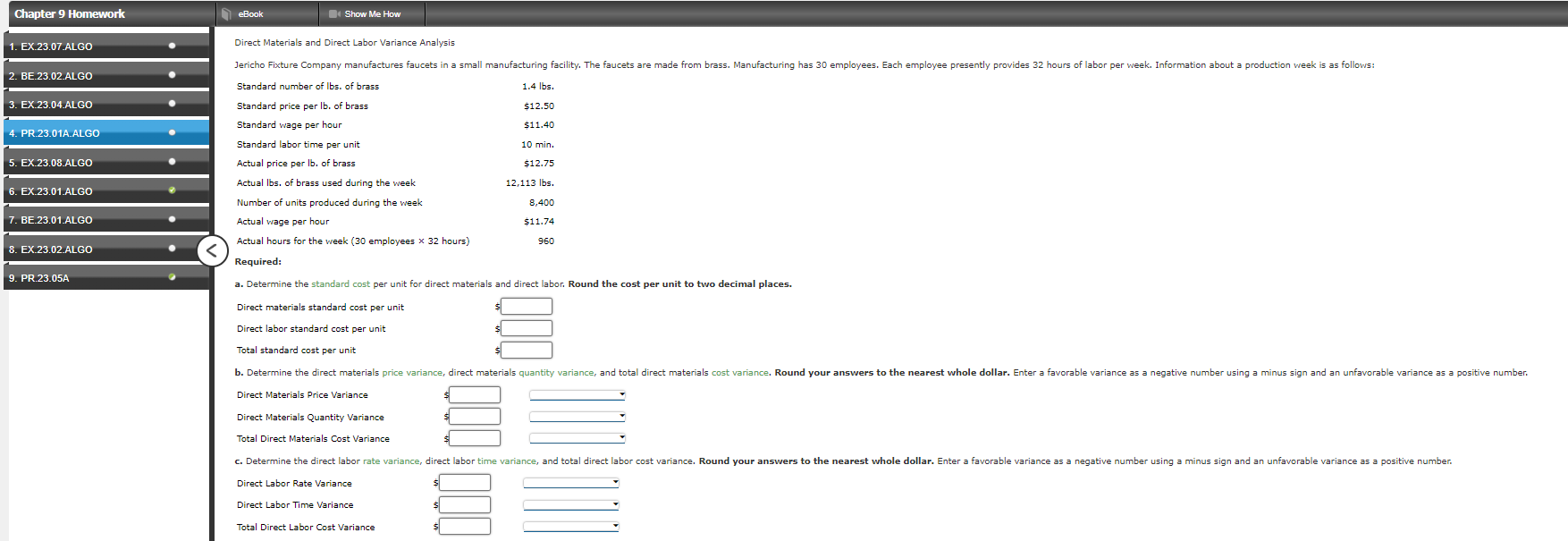Open the 'quantity variance' glossary link
Image resolution: width=1568 pixels, height=541 pixels.
tap(556, 373)
